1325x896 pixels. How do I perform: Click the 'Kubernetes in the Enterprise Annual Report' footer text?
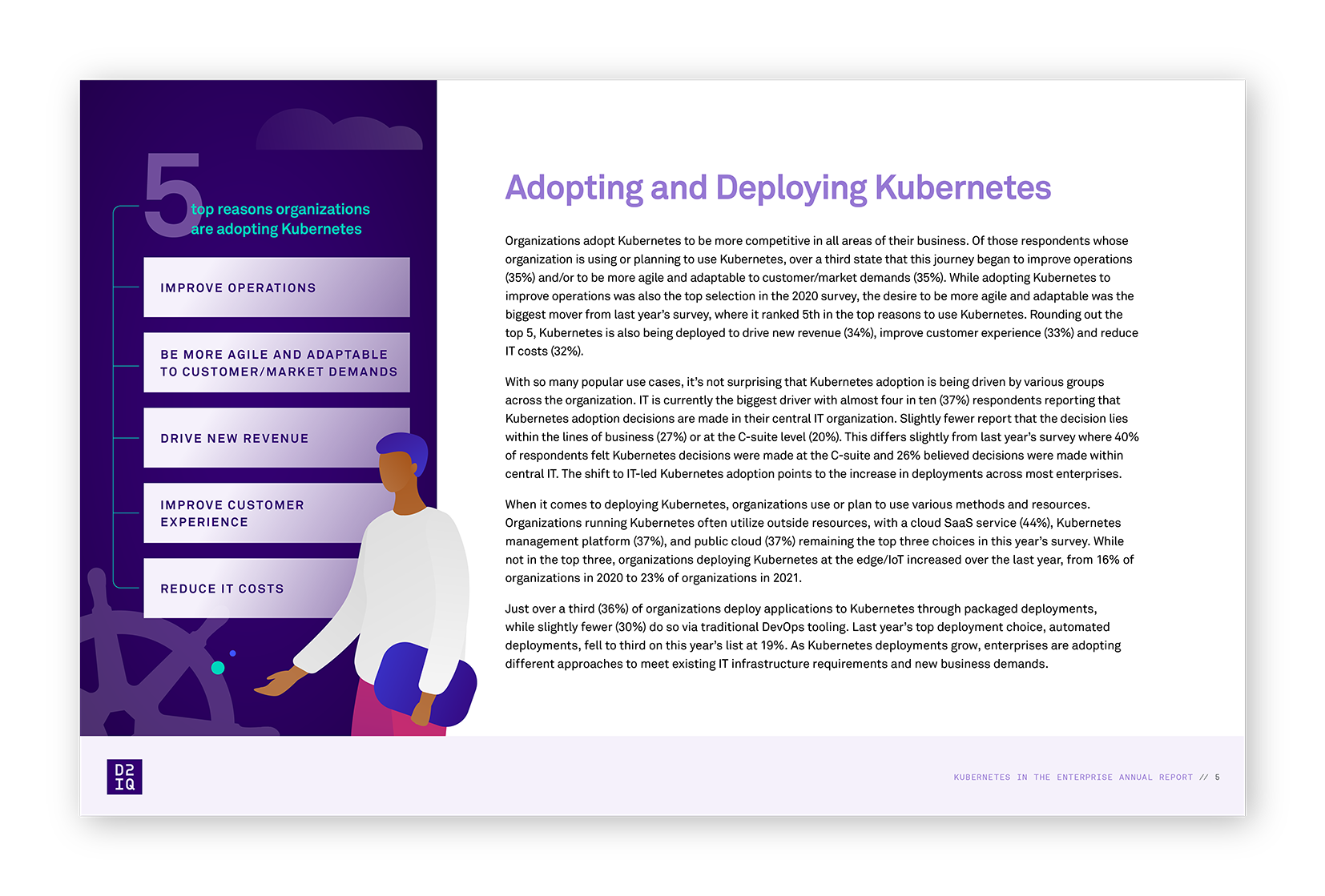(x=1073, y=777)
